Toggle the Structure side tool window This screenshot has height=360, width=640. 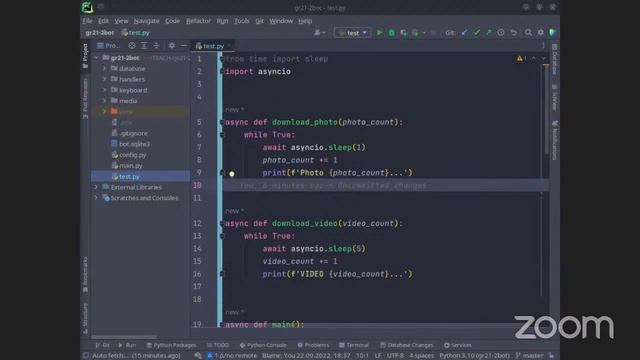coord(85,318)
